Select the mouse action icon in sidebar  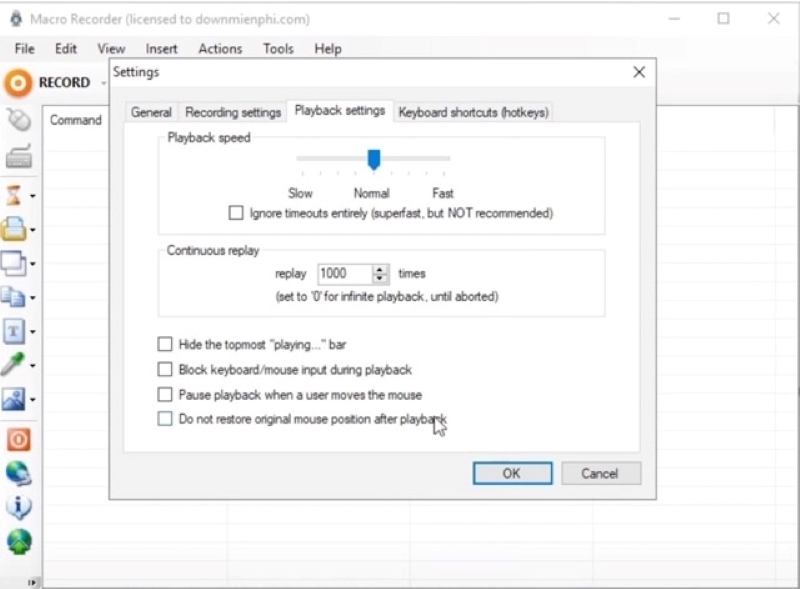pos(18,120)
